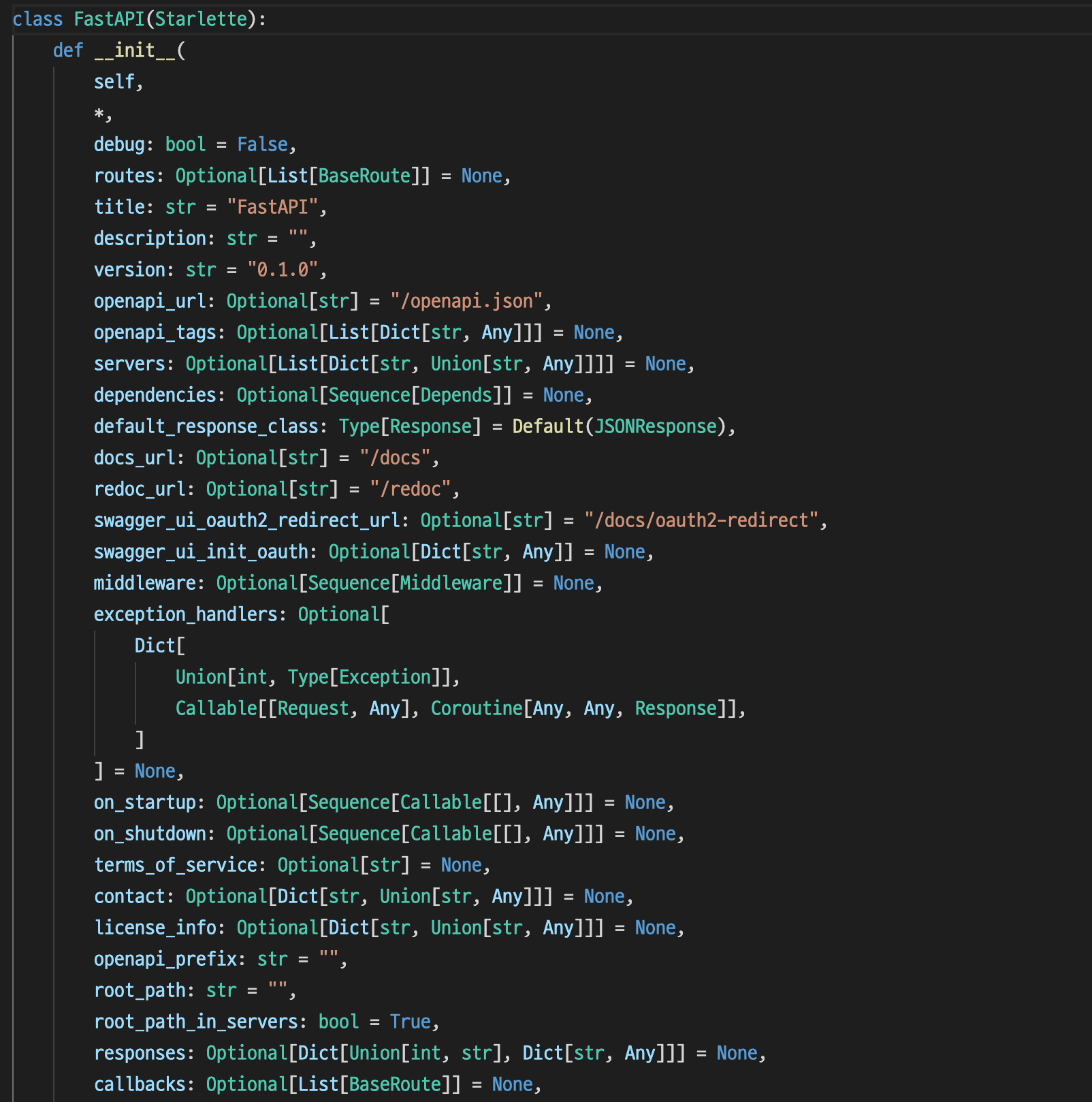Click the "/docs/oauth2-redirect" string

pos(701,520)
